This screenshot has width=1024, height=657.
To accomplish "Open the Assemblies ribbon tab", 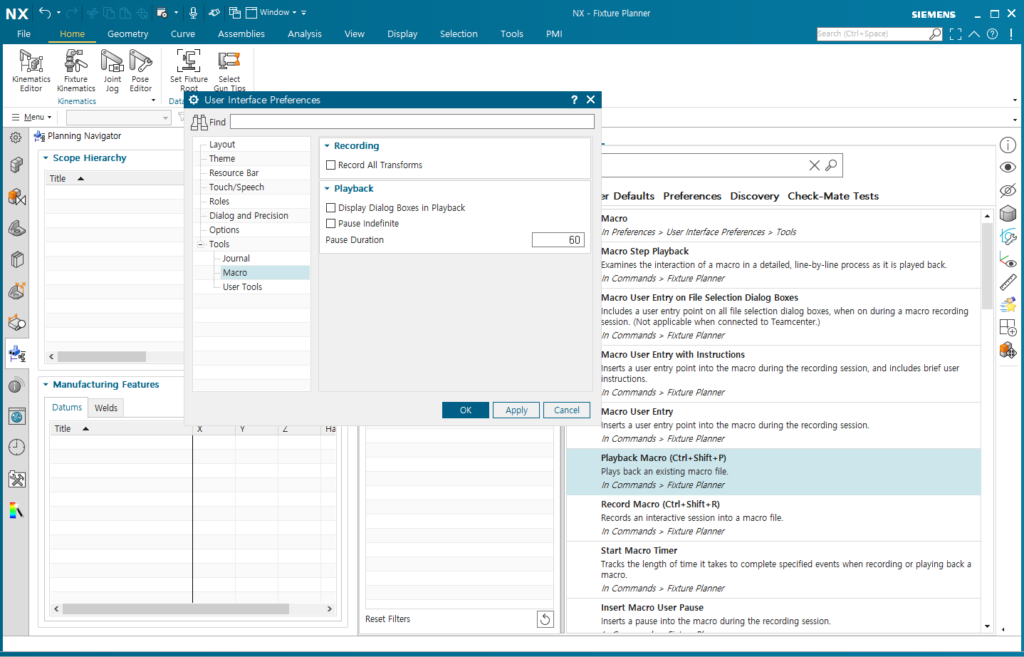I will coord(241,34).
